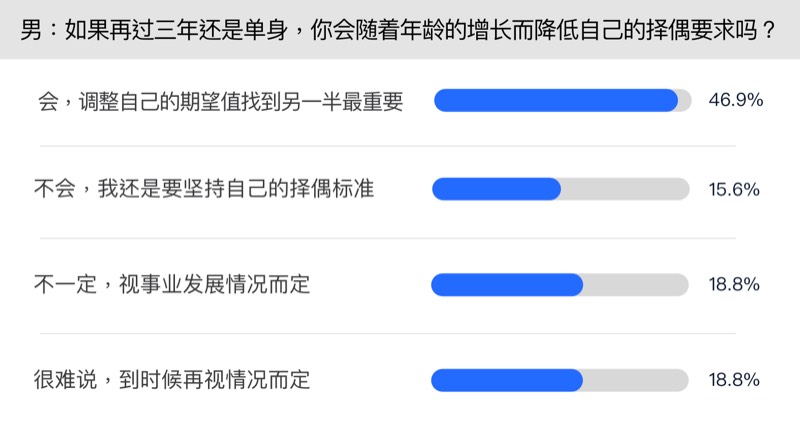Click gray unfilled part of '不一定' bar
The image size is (800, 440).
[636, 285]
